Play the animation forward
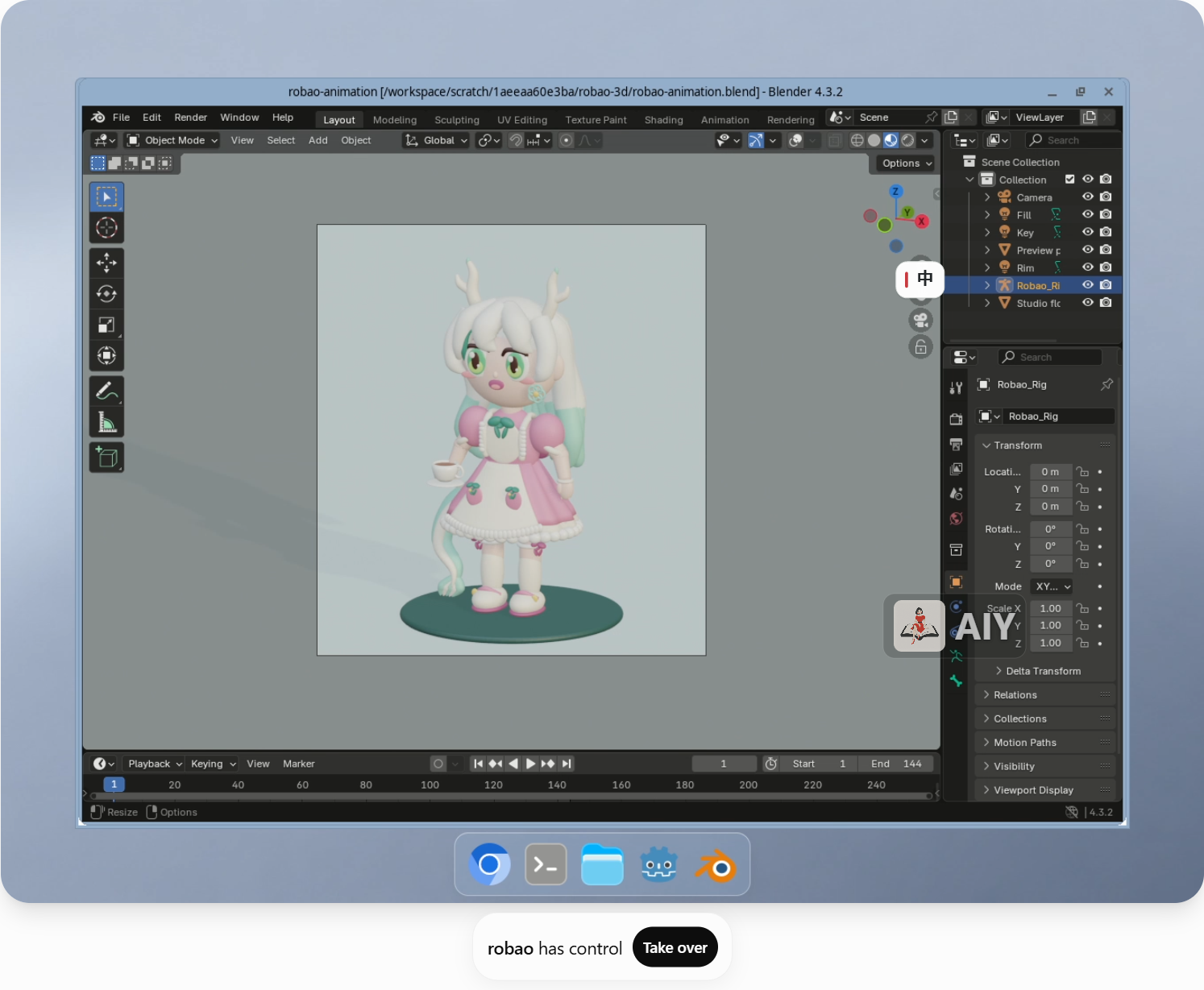 point(530,764)
